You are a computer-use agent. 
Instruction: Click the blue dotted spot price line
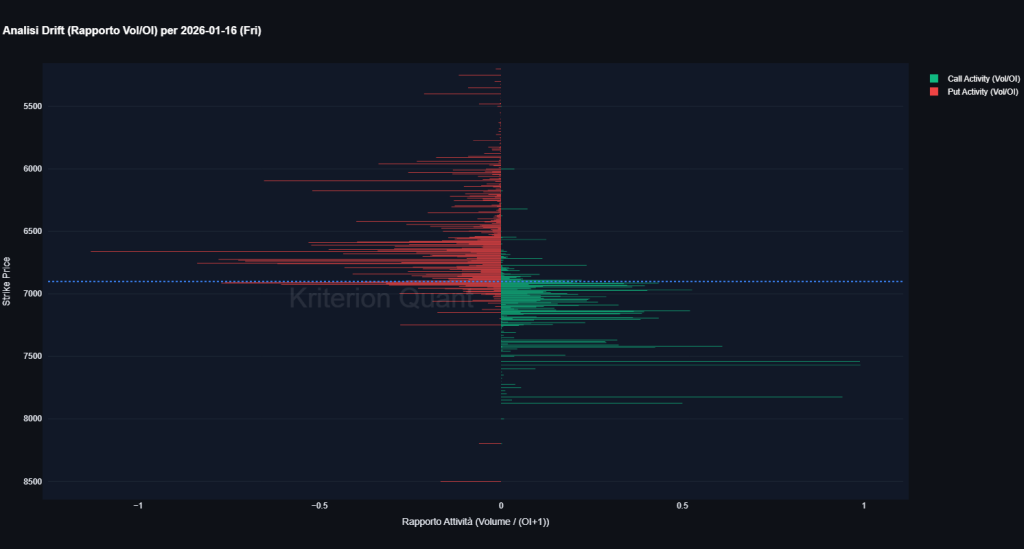475,281
